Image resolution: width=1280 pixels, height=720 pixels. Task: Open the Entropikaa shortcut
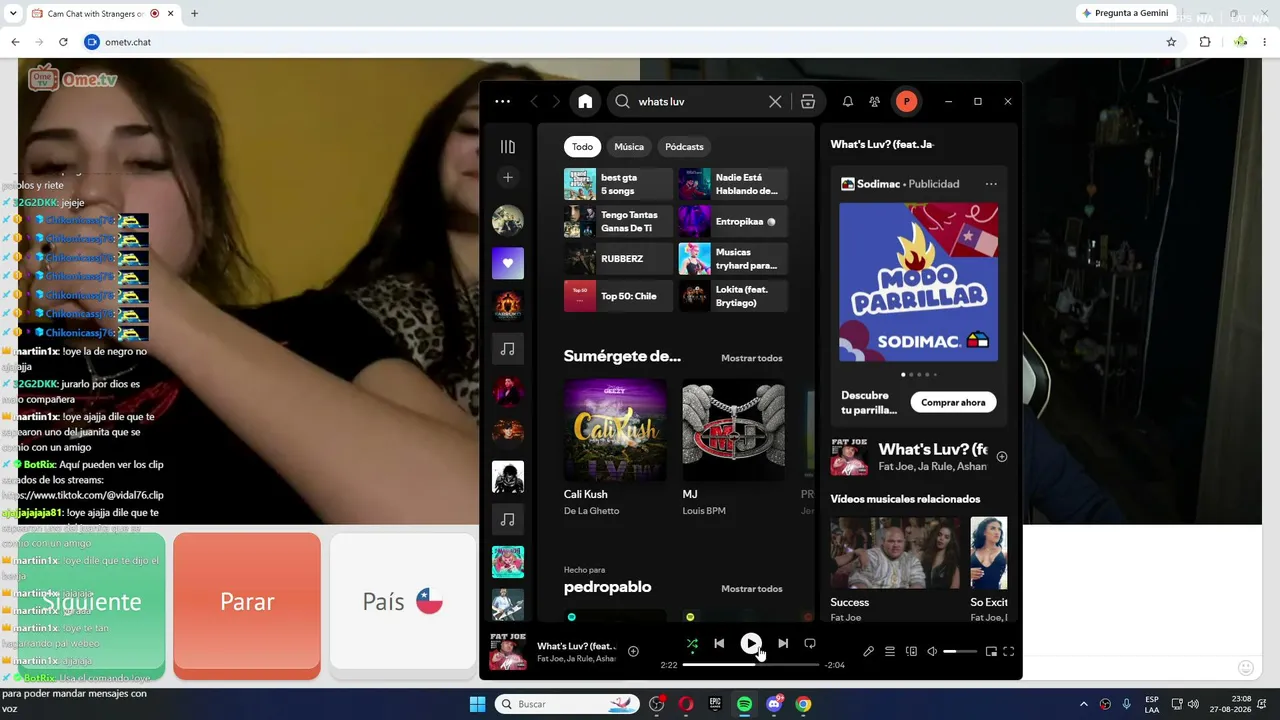point(733,221)
